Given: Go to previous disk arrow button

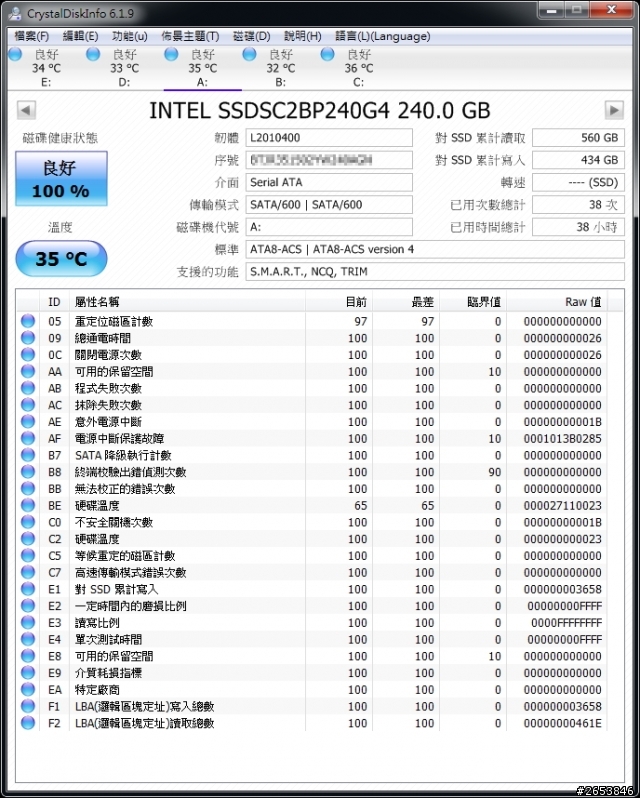Looking at the screenshot, I should [26, 110].
